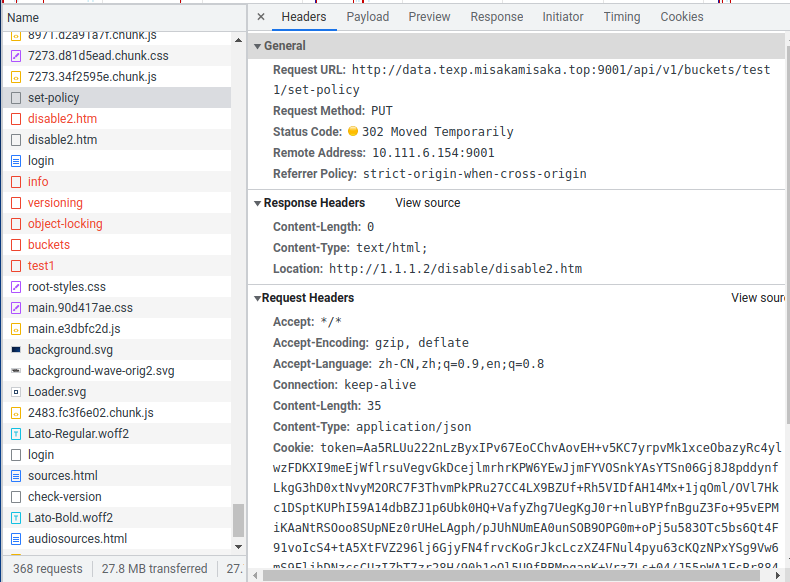Click the Request URL value
Image resolution: width=790 pixels, height=582 pixels.
click(521, 80)
